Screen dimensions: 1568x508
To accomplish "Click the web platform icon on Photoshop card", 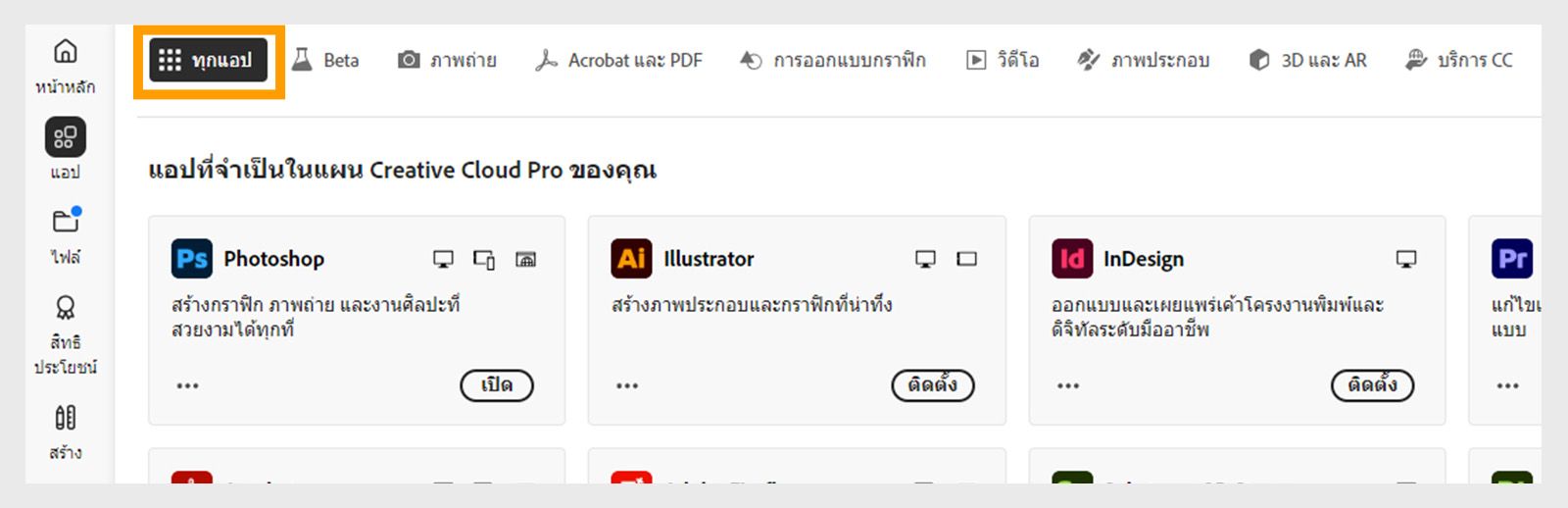I will click(x=526, y=260).
